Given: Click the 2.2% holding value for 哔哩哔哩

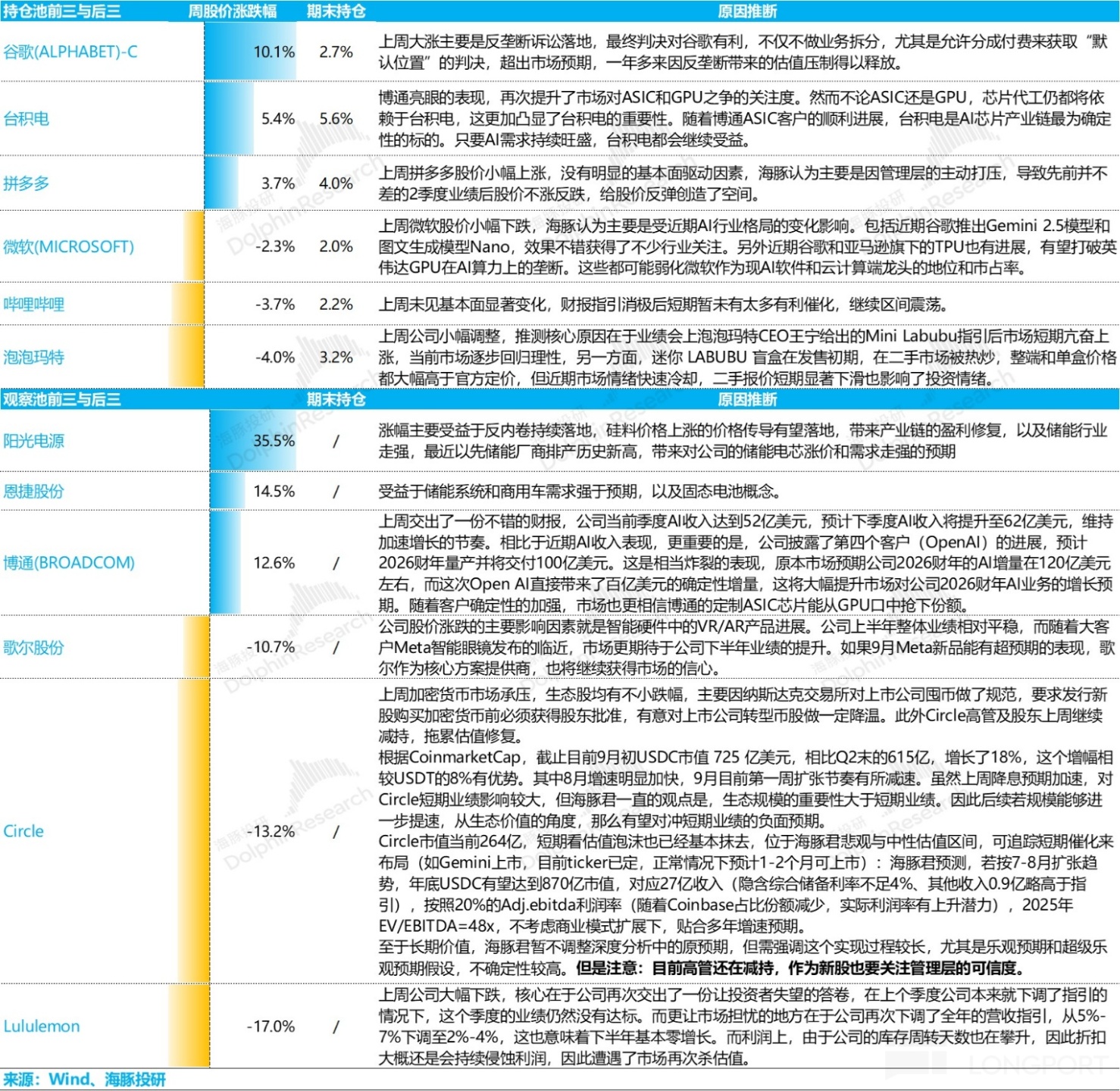Looking at the screenshot, I should pos(336,305).
